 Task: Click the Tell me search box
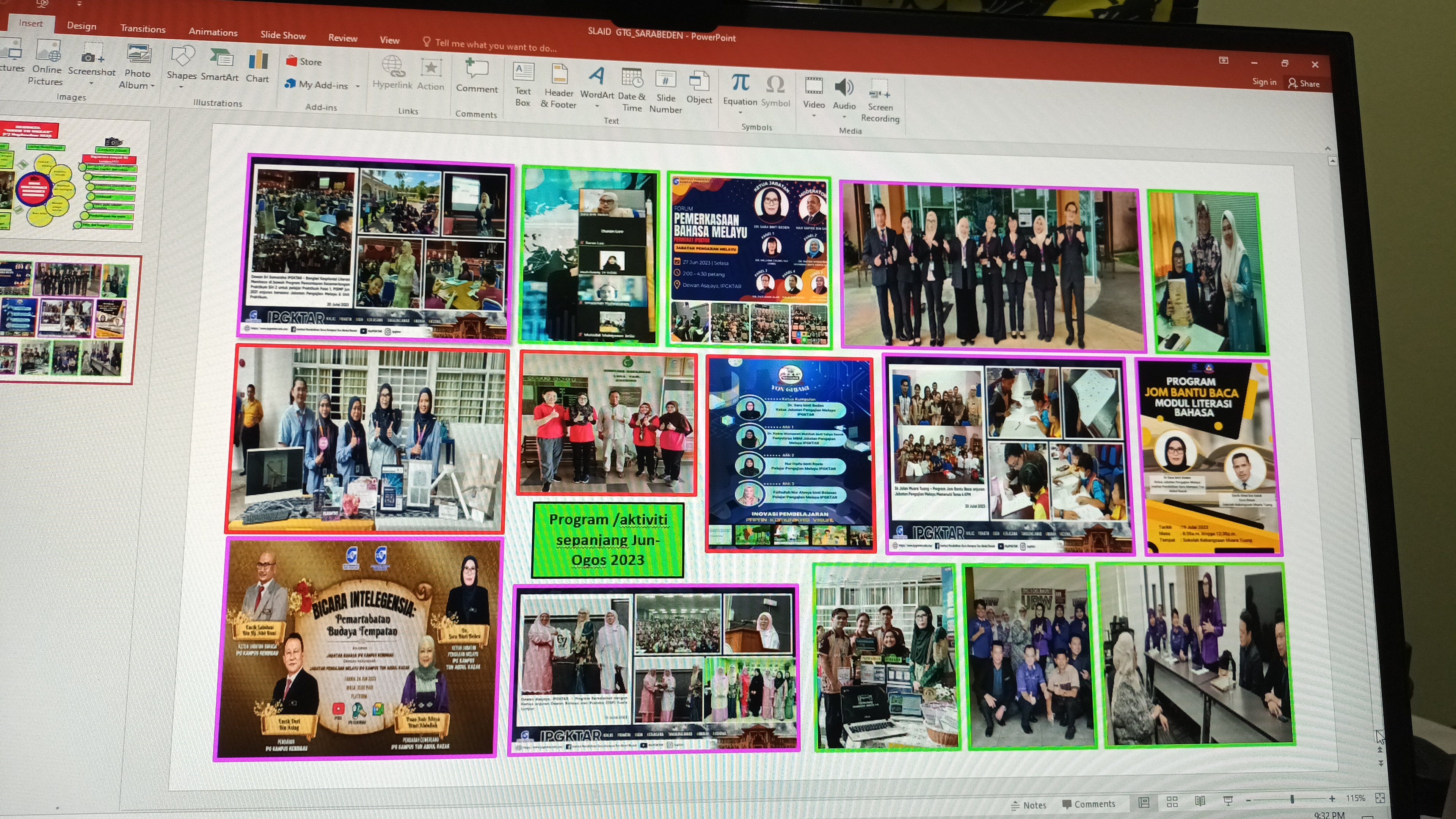click(x=490, y=45)
